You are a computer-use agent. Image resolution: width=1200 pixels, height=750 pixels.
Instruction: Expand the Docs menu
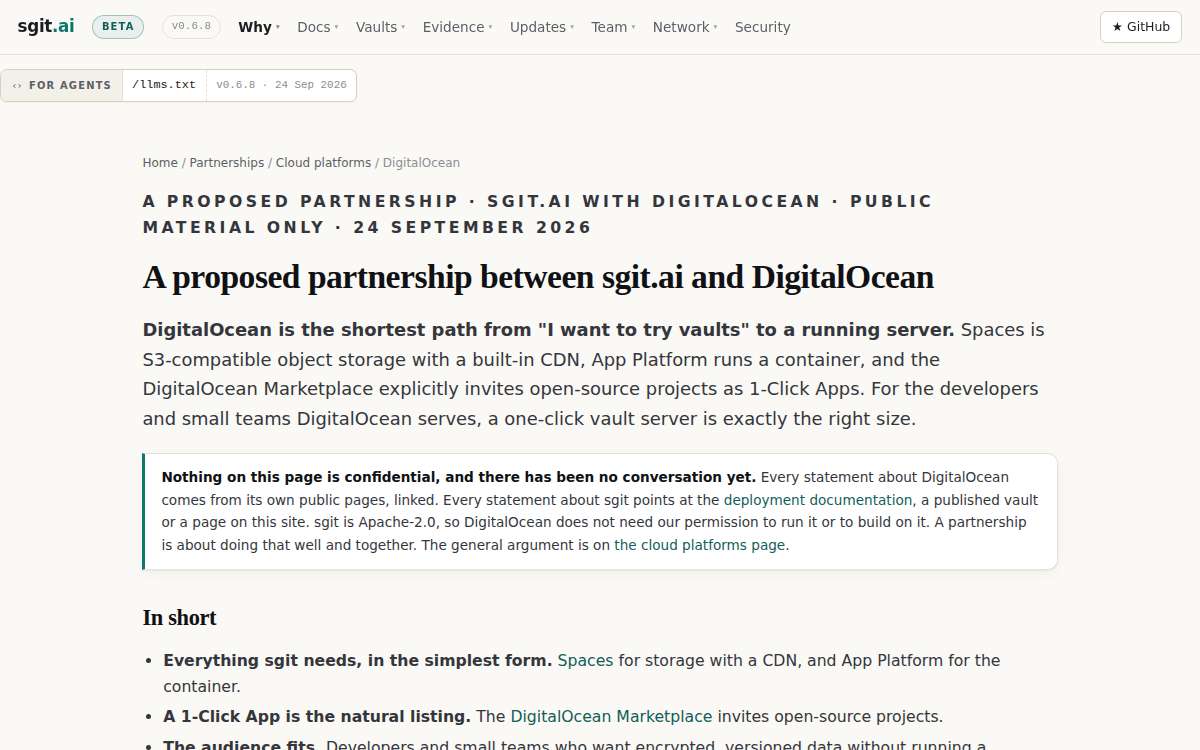point(318,27)
